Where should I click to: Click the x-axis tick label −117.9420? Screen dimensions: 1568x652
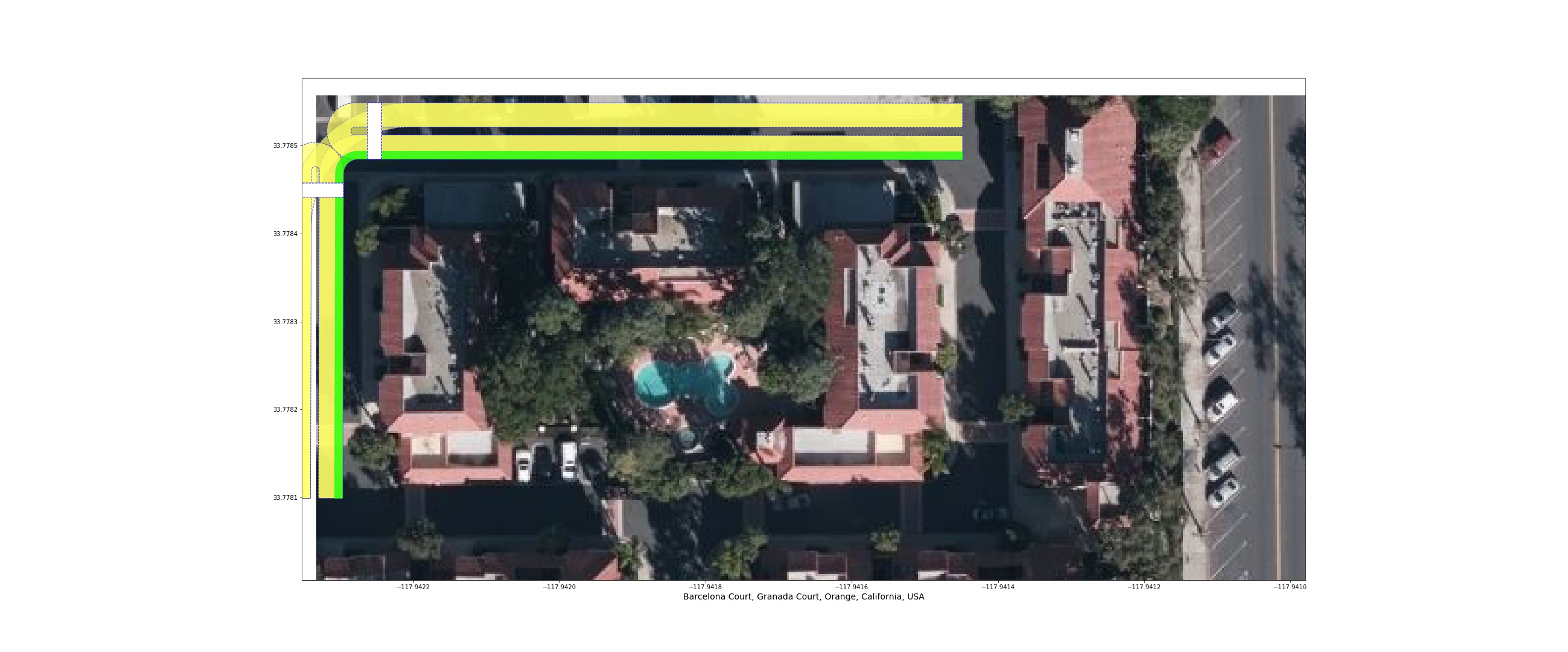click(559, 587)
